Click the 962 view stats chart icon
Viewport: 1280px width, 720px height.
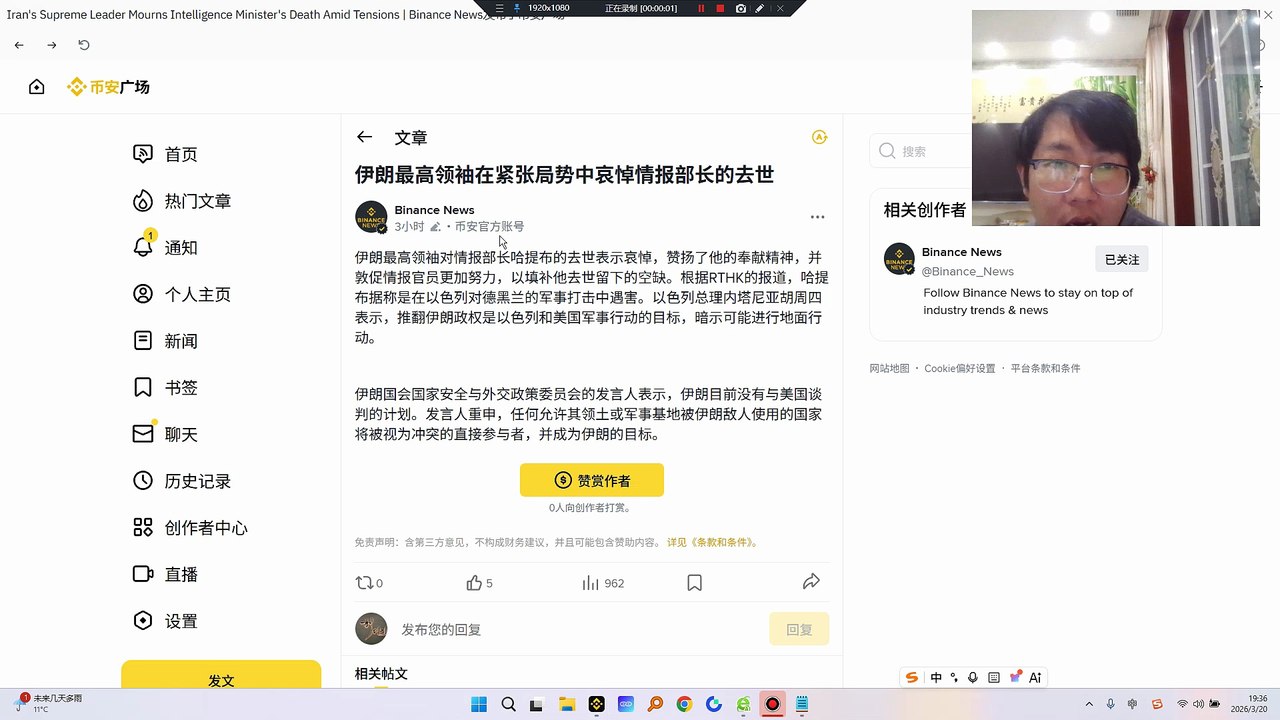590,583
